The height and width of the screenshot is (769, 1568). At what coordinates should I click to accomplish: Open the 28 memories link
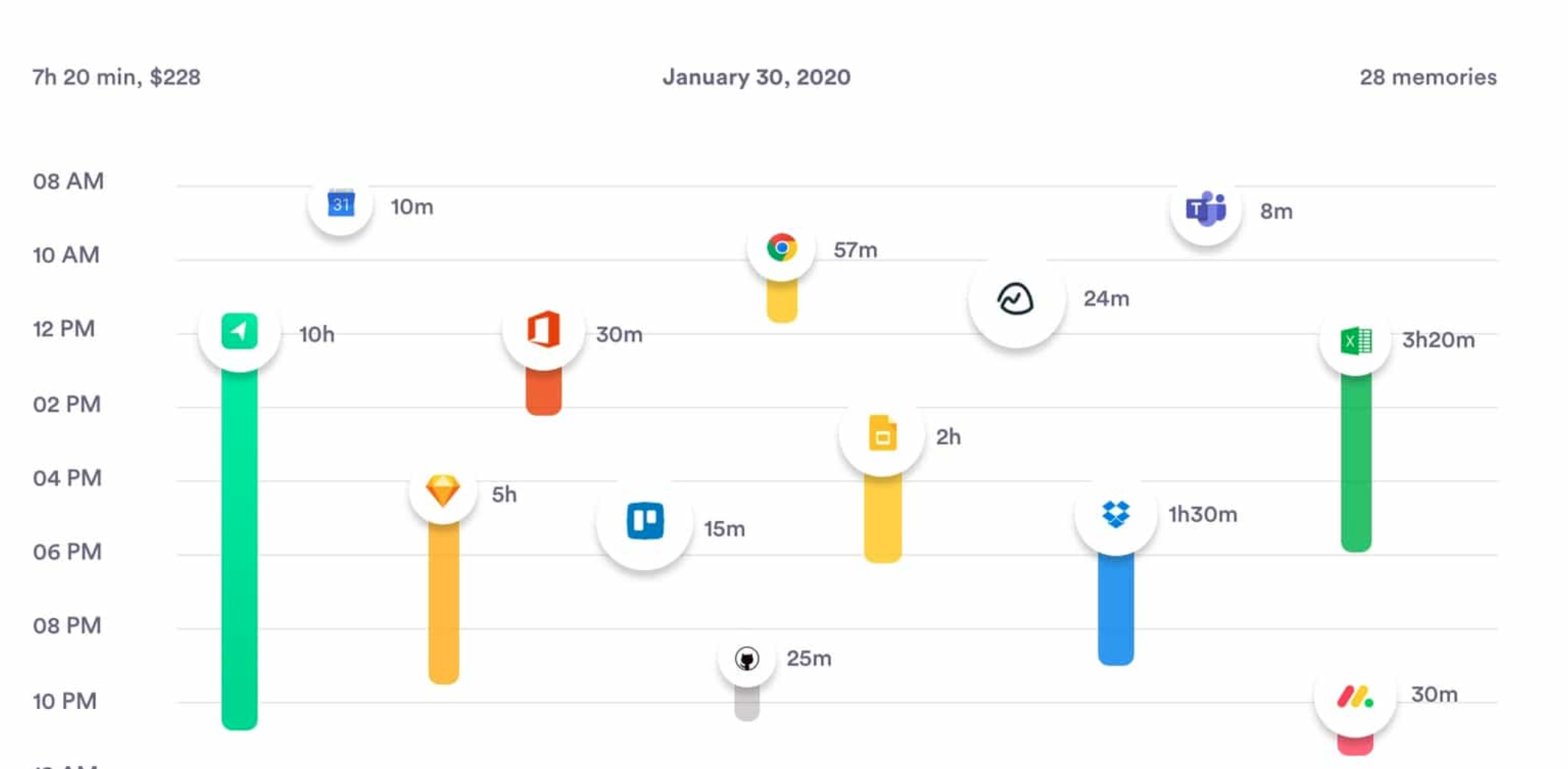pos(1427,76)
